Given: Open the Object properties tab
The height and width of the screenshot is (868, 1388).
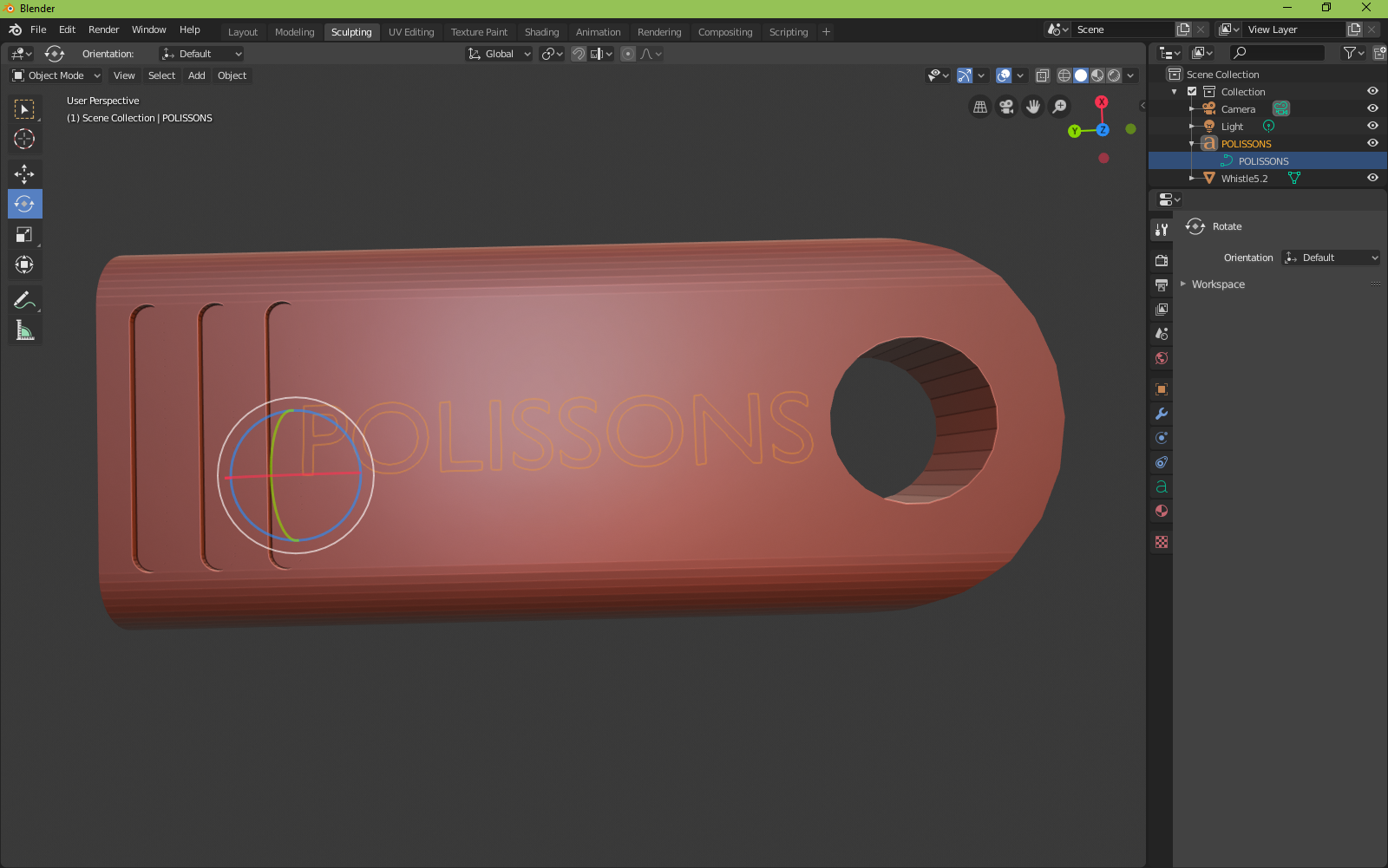Looking at the screenshot, I should click(x=1162, y=389).
